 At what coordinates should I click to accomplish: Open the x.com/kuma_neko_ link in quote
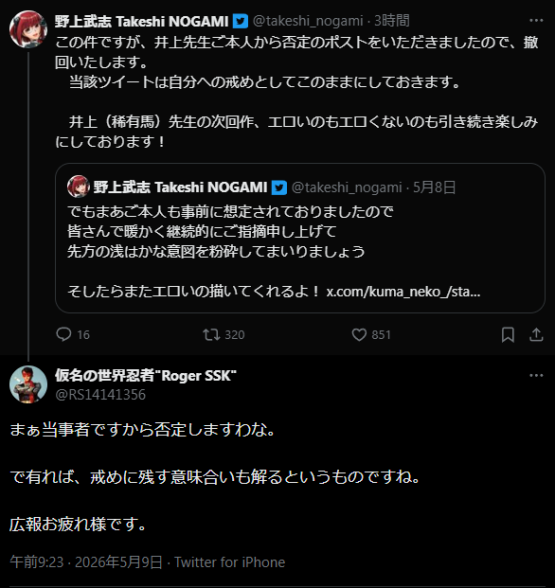pyautogui.click(x=403, y=291)
